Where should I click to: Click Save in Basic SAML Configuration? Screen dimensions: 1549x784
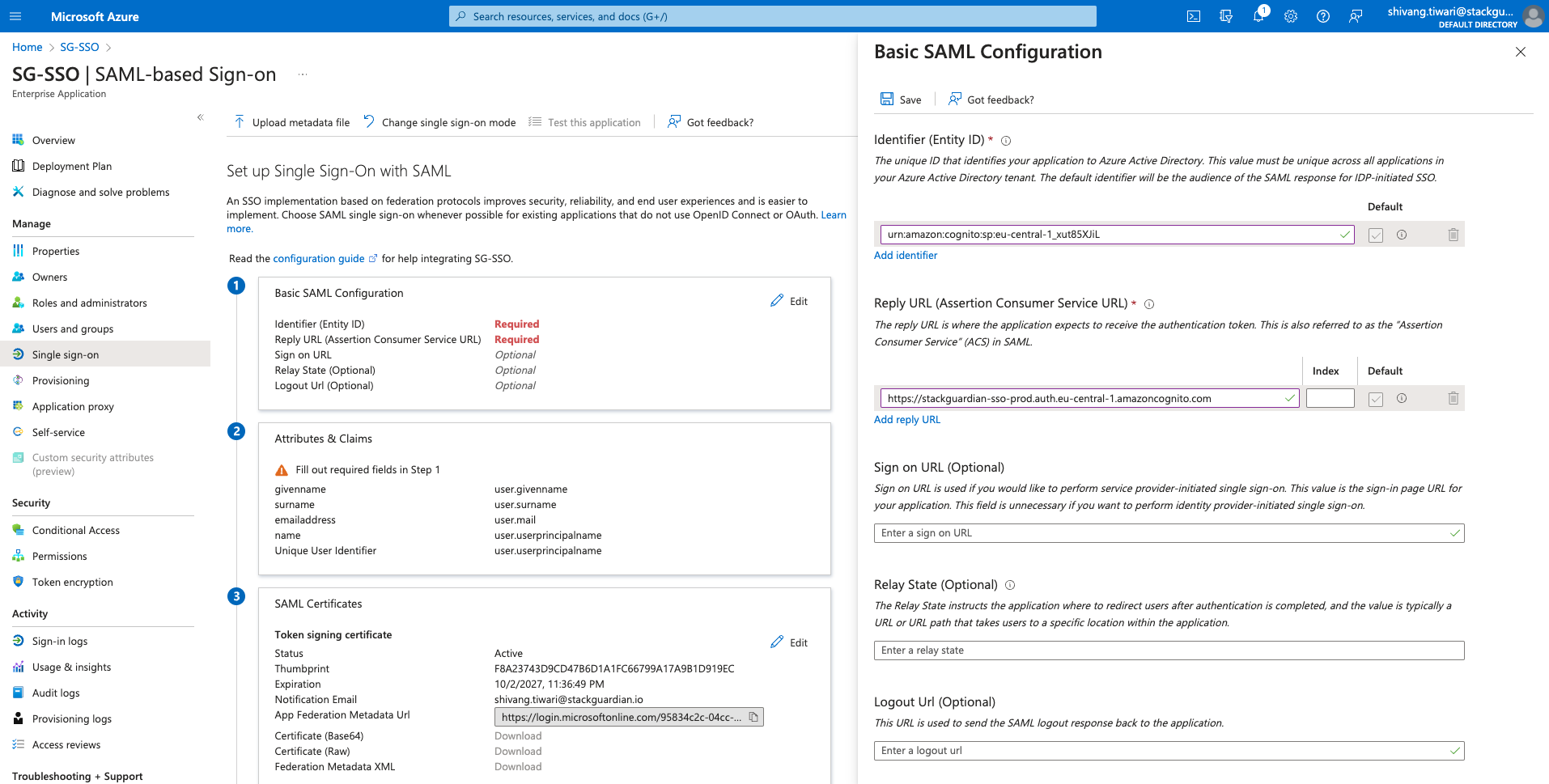coord(901,100)
